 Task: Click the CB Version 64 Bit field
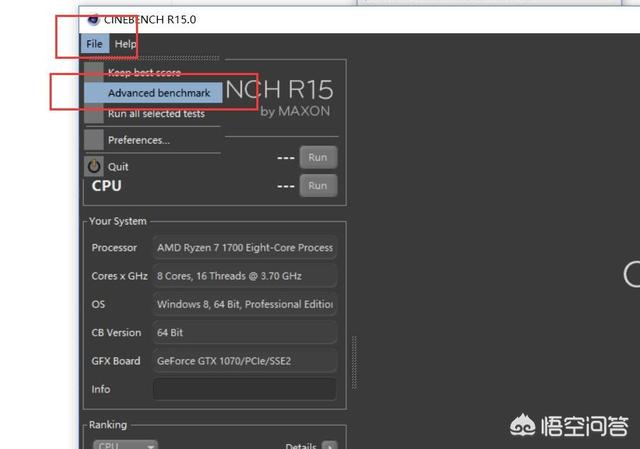point(245,332)
